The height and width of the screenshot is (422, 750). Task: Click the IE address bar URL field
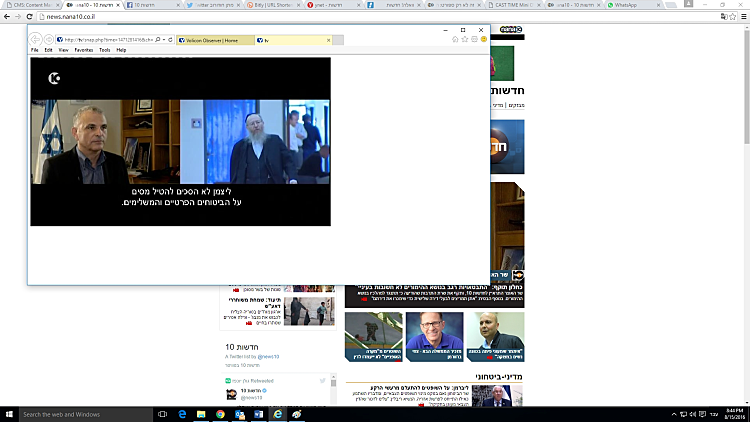pos(108,40)
